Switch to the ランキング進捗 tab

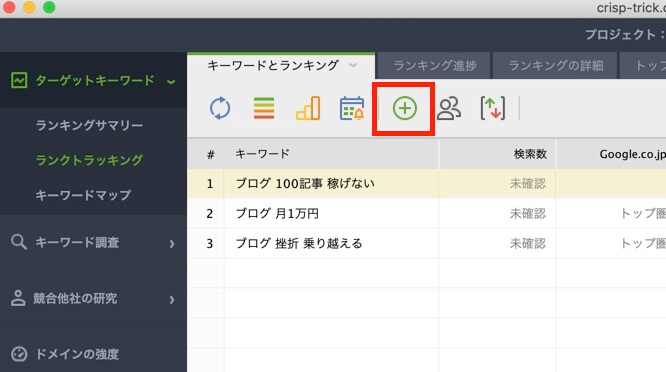[435, 65]
